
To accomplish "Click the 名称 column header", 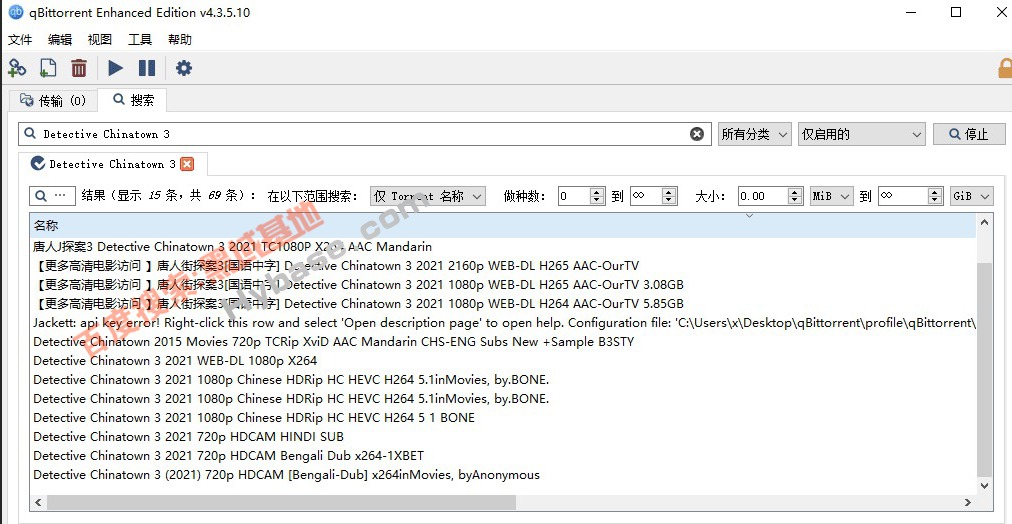I will click(x=503, y=226).
